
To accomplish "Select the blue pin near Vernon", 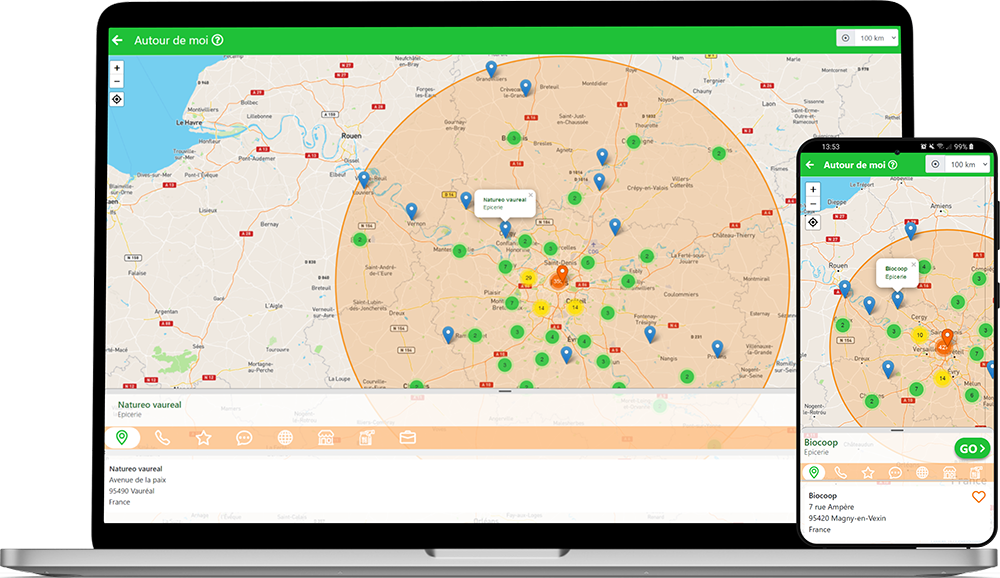I will coord(412,211).
